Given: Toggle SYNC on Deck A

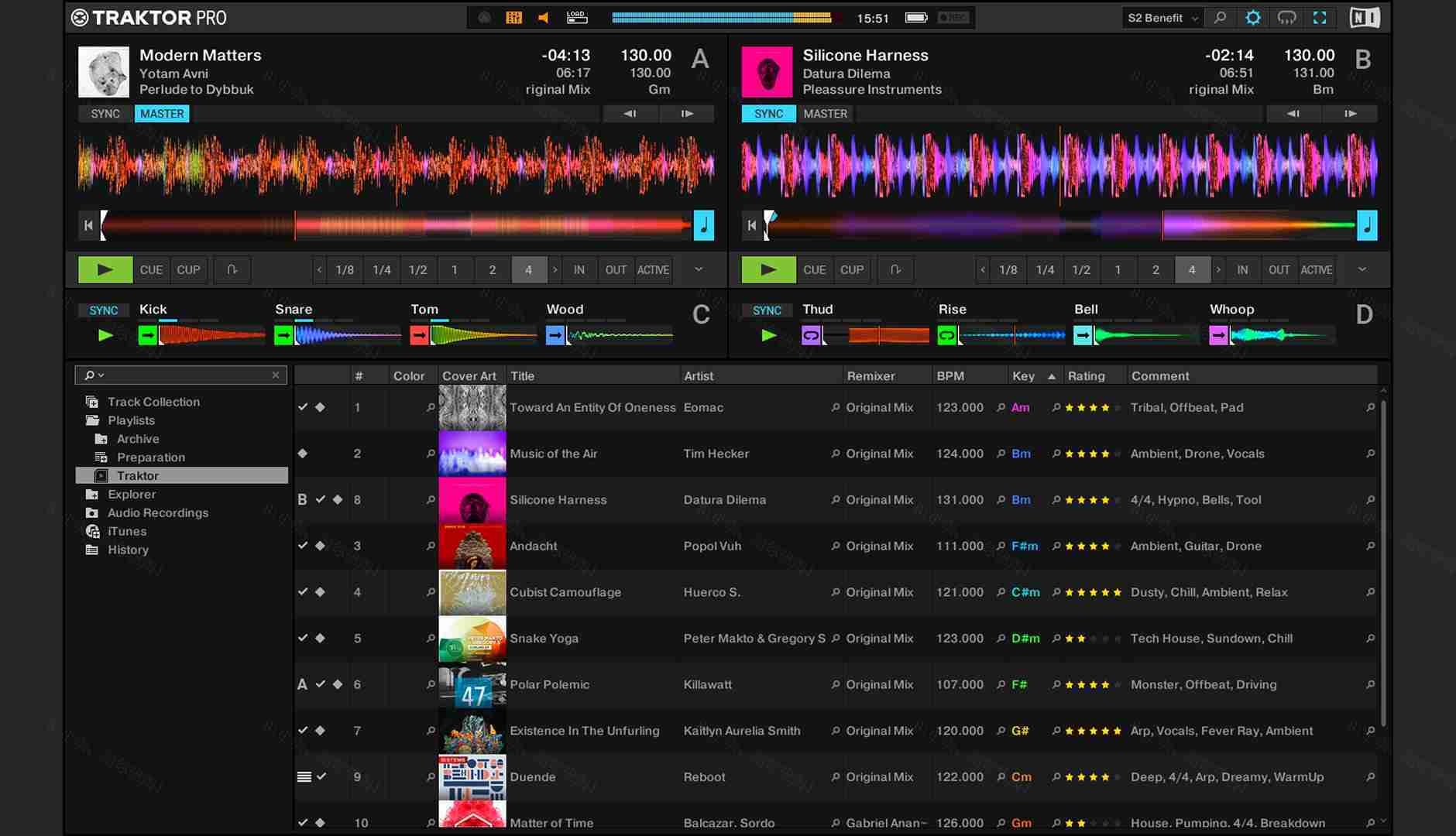Looking at the screenshot, I should 105,114.
